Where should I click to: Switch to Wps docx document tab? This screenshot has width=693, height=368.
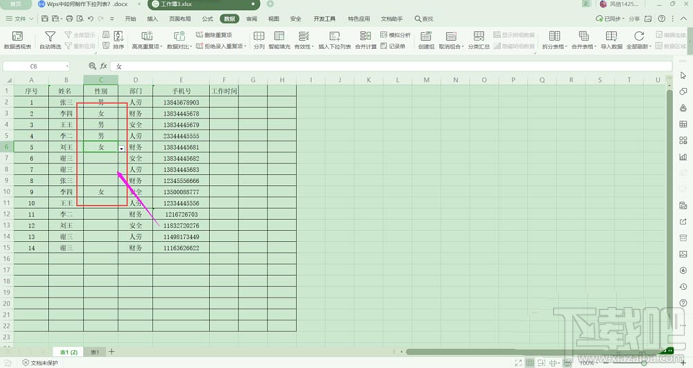pyautogui.click(x=87, y=4)
